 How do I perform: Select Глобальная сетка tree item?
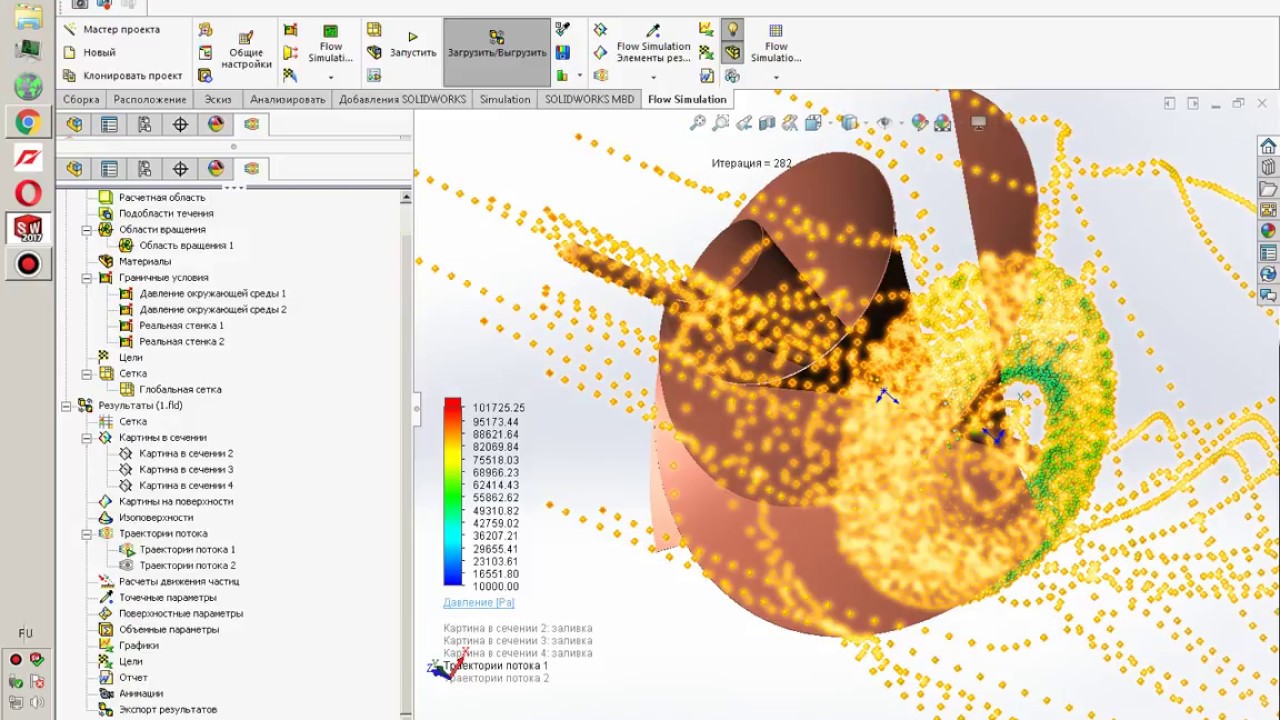pyautogui.click(x=180, y=390)
